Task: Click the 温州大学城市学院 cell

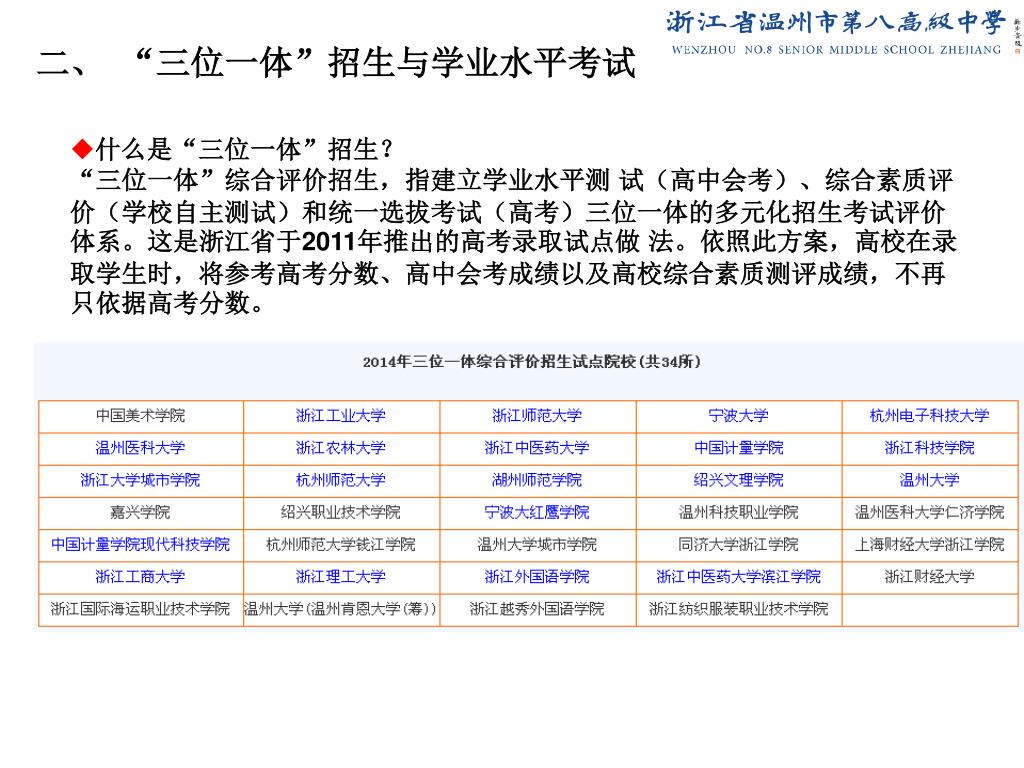Action: 538,545
